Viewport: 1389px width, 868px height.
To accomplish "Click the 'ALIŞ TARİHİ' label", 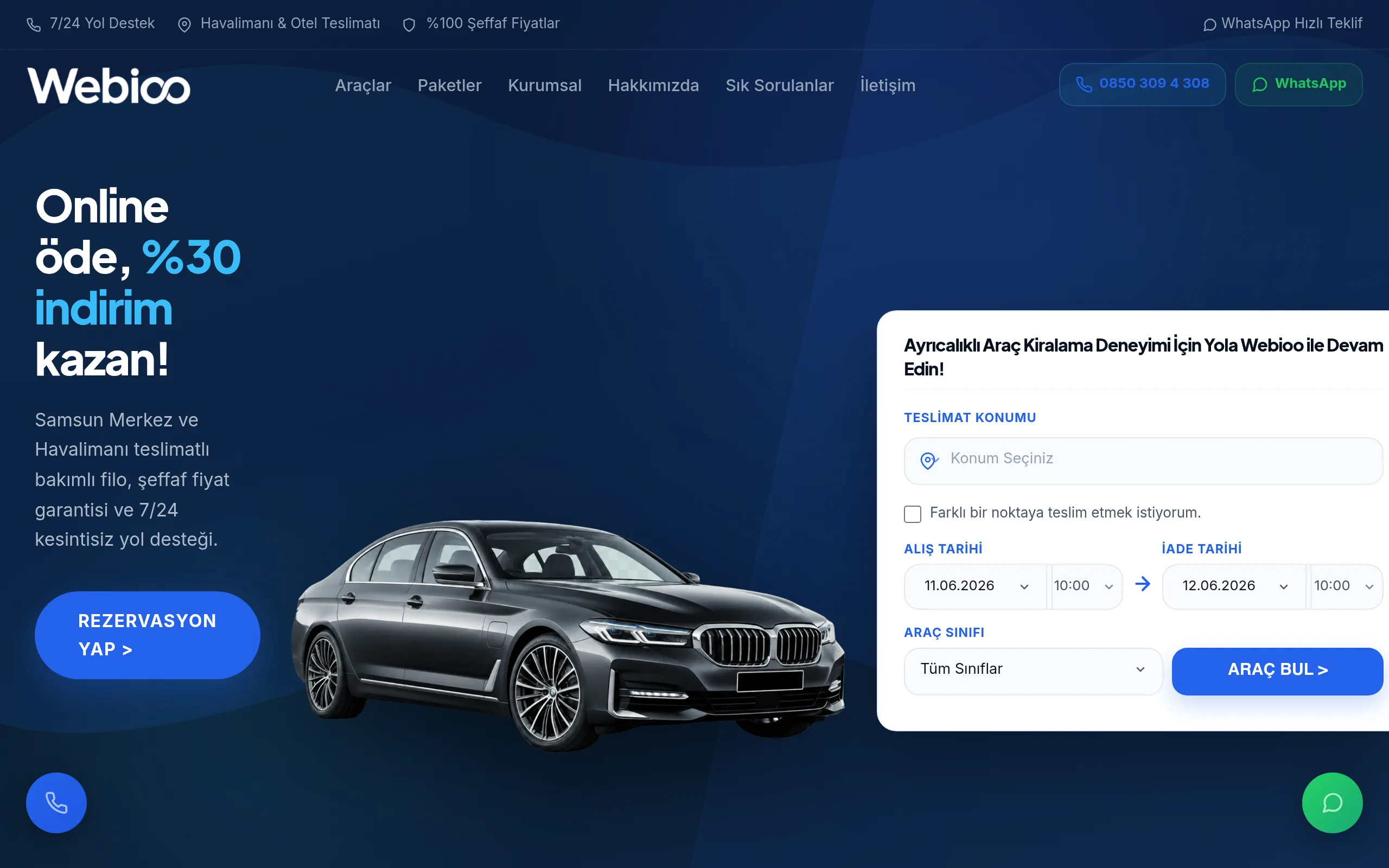I will click(x=943, y=548).
